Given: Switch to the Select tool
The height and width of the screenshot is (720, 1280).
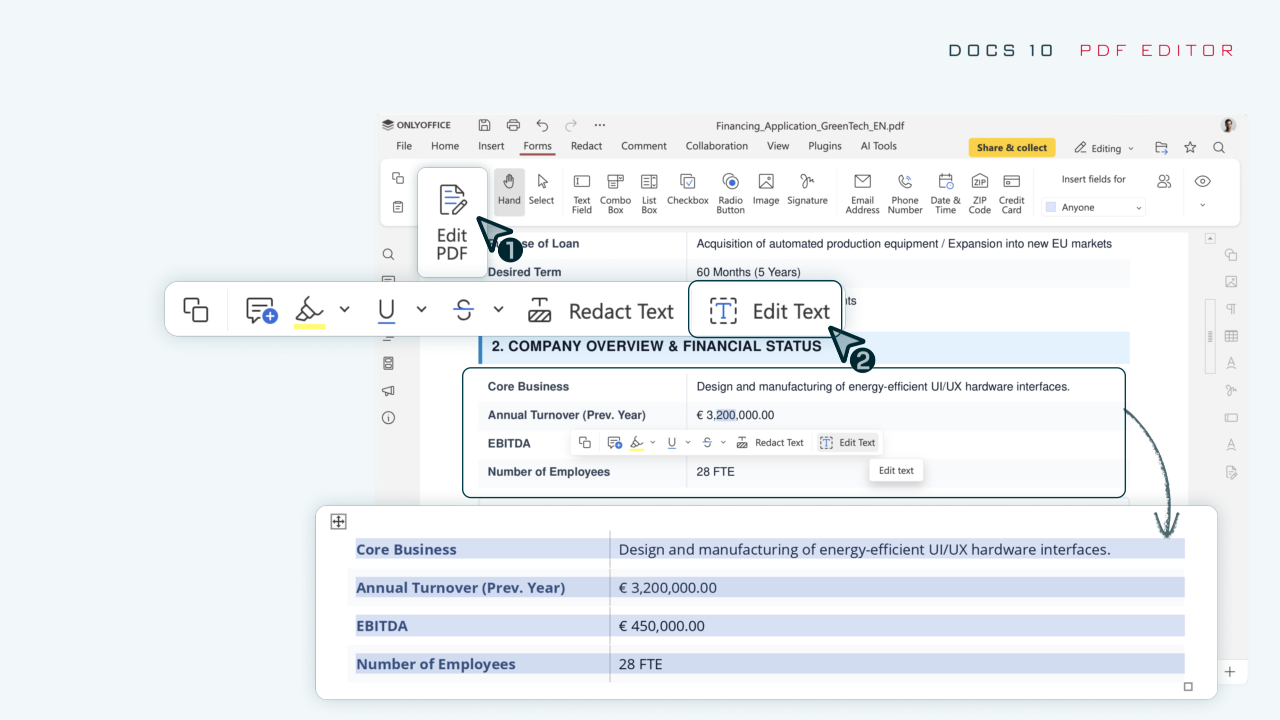Looking at the screenshot, I should 542,189.
